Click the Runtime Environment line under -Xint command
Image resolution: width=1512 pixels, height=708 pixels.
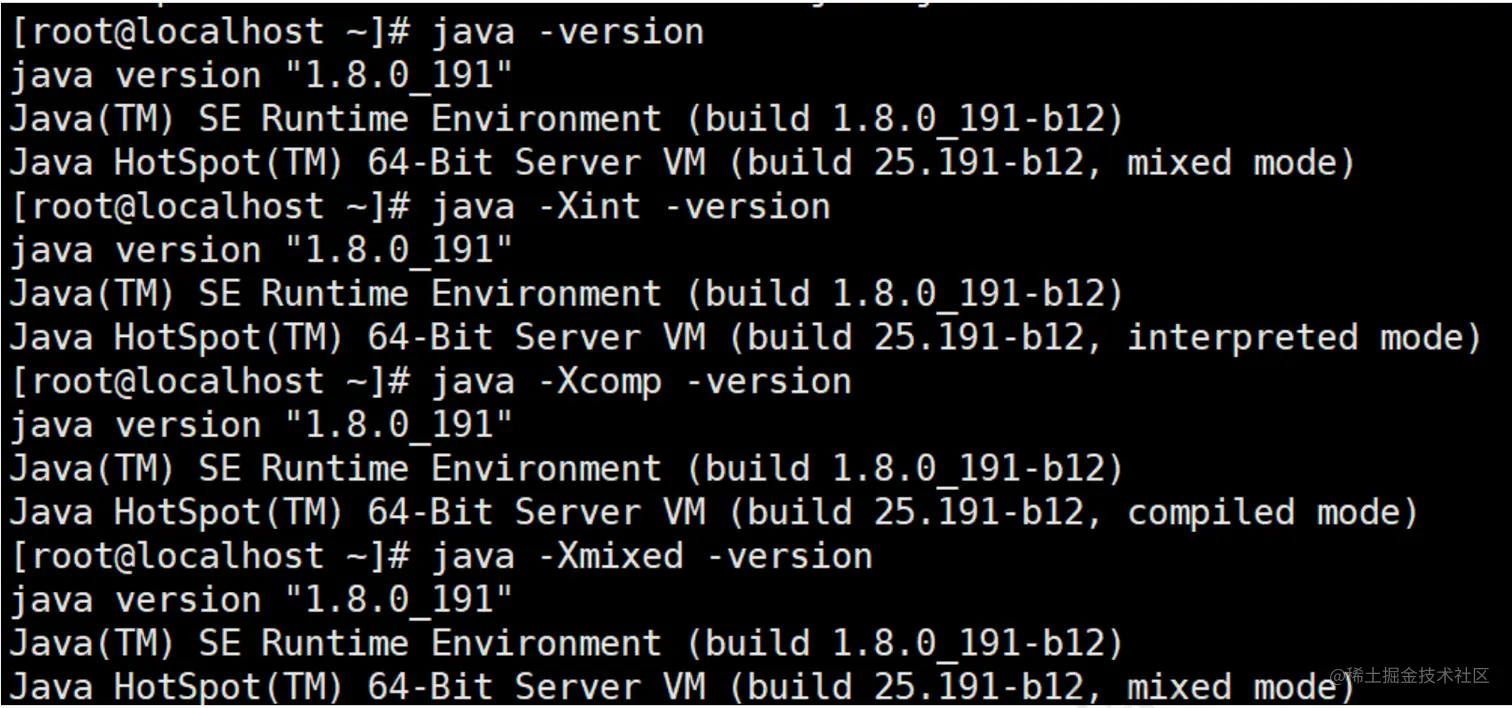point(566,294)
